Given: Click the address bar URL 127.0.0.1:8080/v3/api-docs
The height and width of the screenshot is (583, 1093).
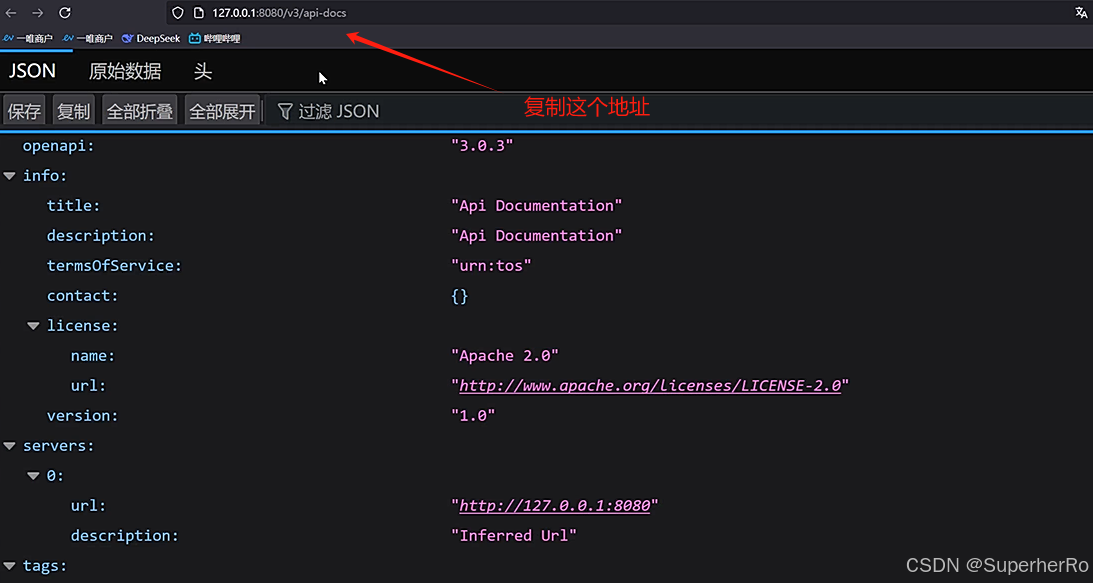Looking at the screenshot, I should [280, 13].
